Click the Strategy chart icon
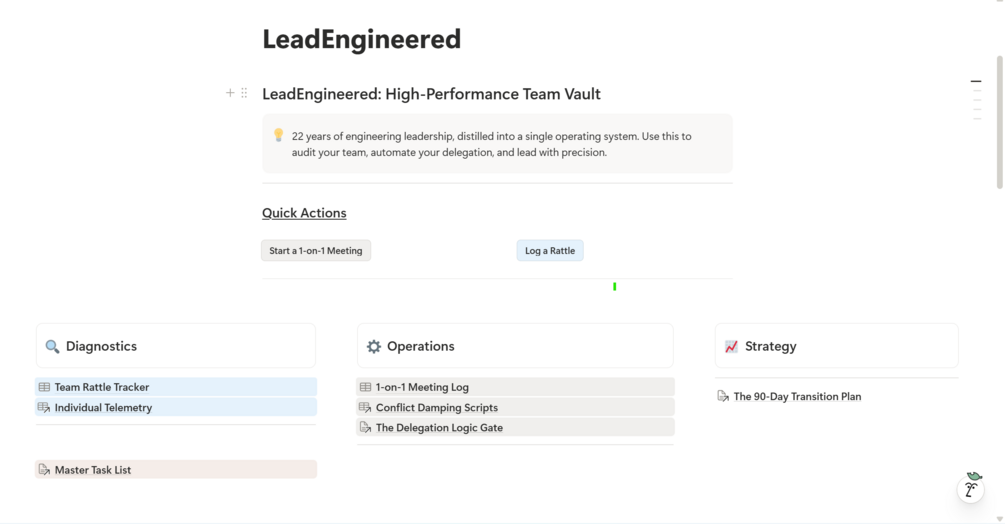Screen dimensions: 1005x524 pos(731,347)
